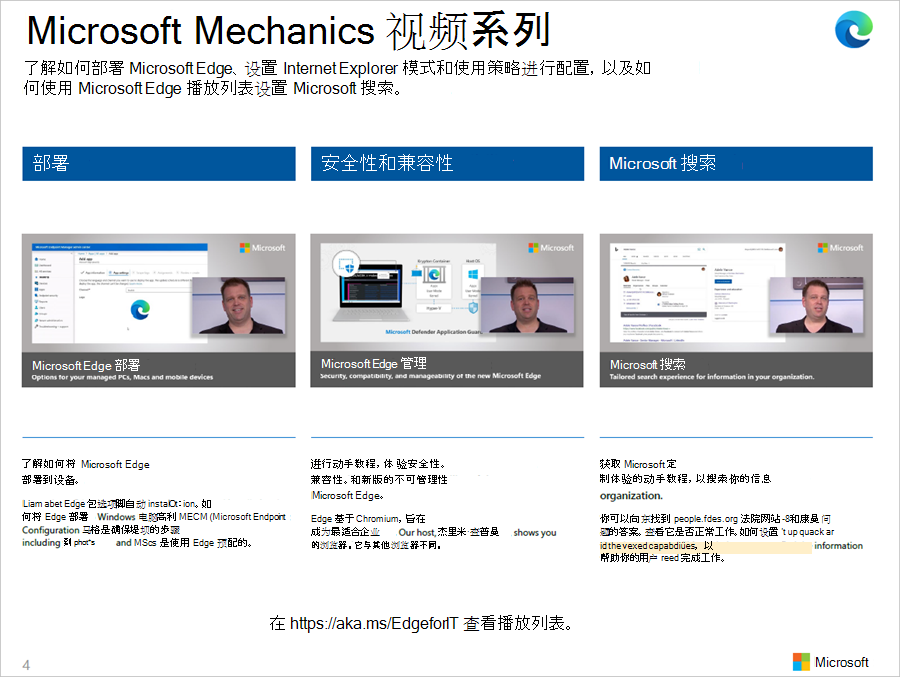Select the Microsoft 搜索 column header
Viewport: 900px width, 677px height.
pos(736,164)
